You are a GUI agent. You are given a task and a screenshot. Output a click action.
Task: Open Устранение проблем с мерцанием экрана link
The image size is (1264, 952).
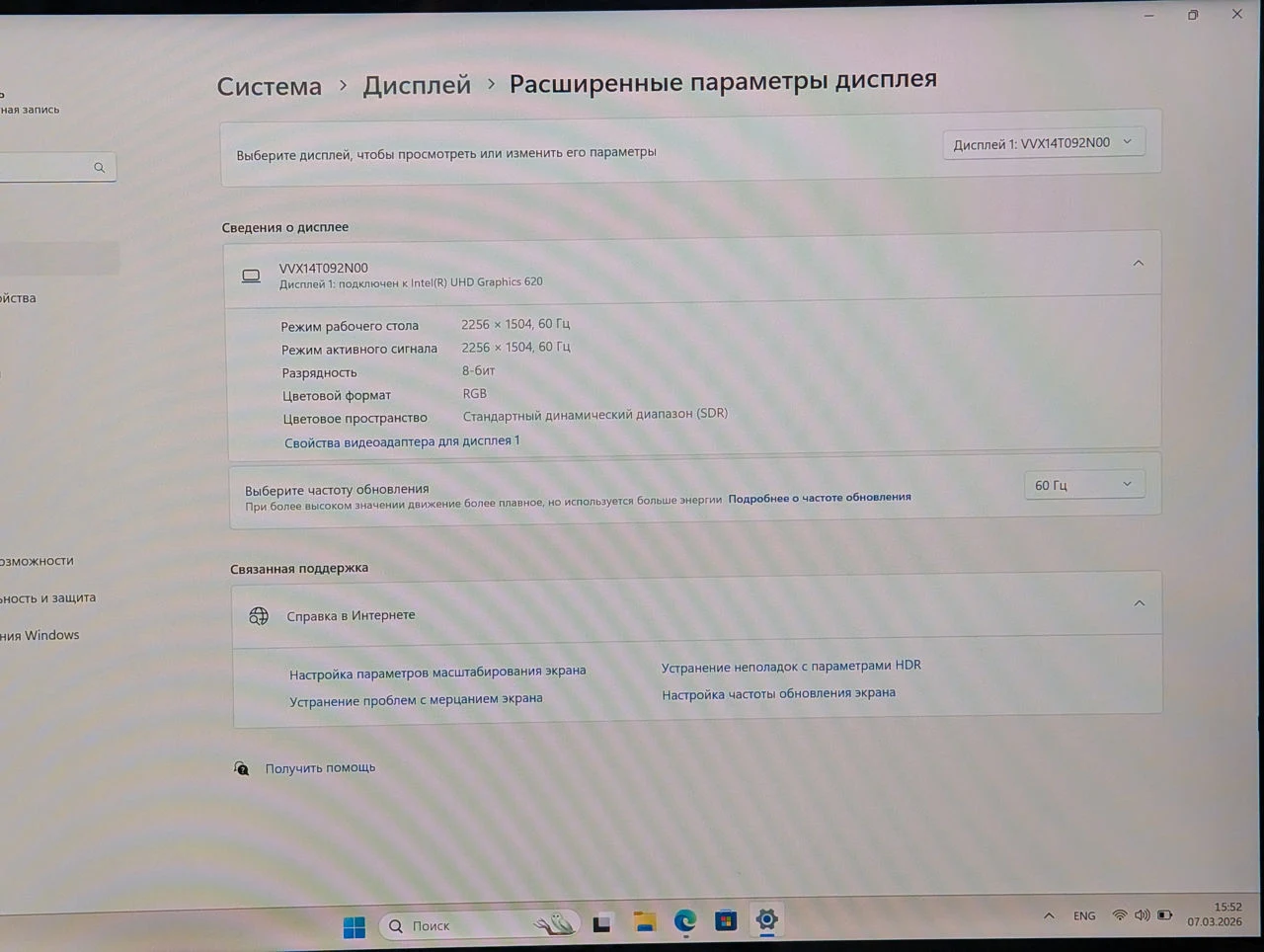pyautogui.click(x=416, y=699)
